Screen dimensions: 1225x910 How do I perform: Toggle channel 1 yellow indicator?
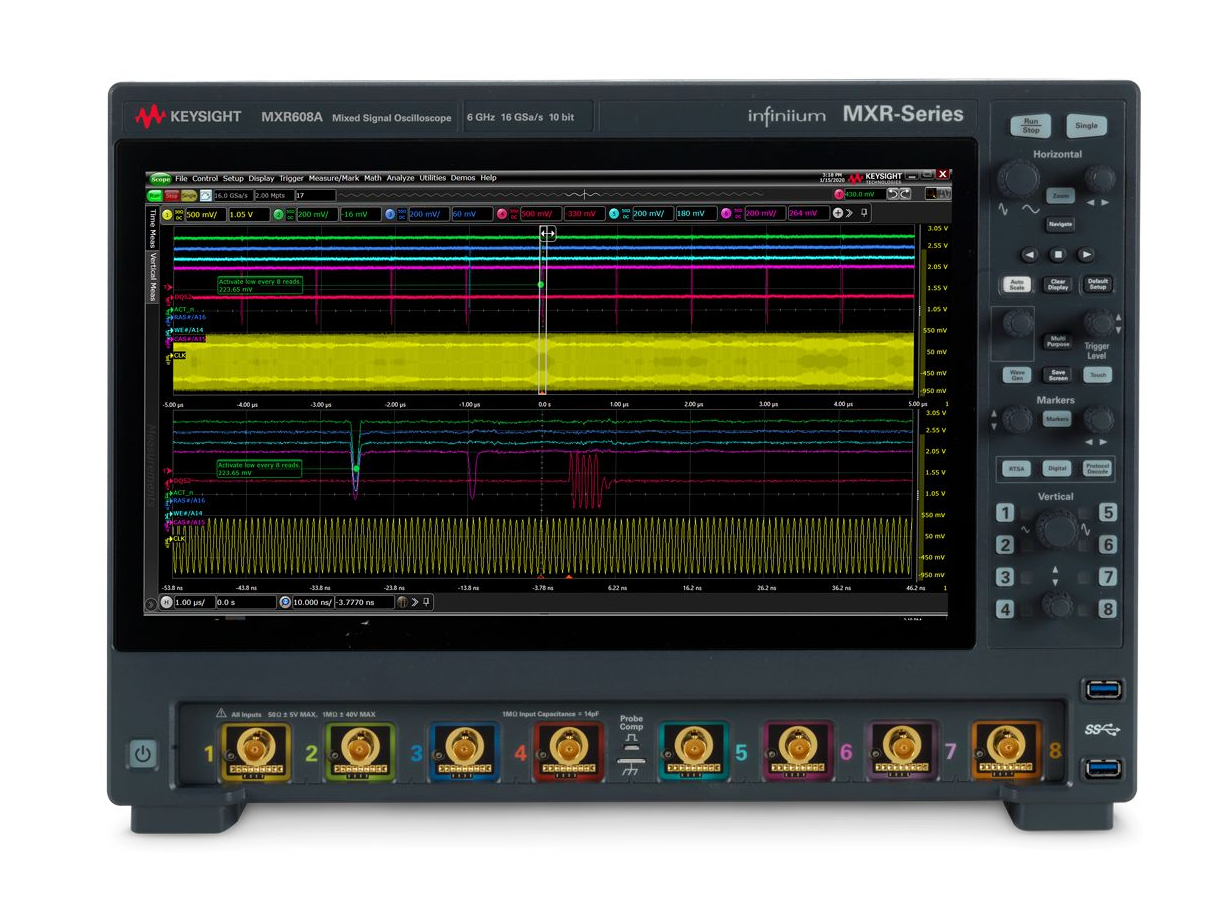coord(166,214)
